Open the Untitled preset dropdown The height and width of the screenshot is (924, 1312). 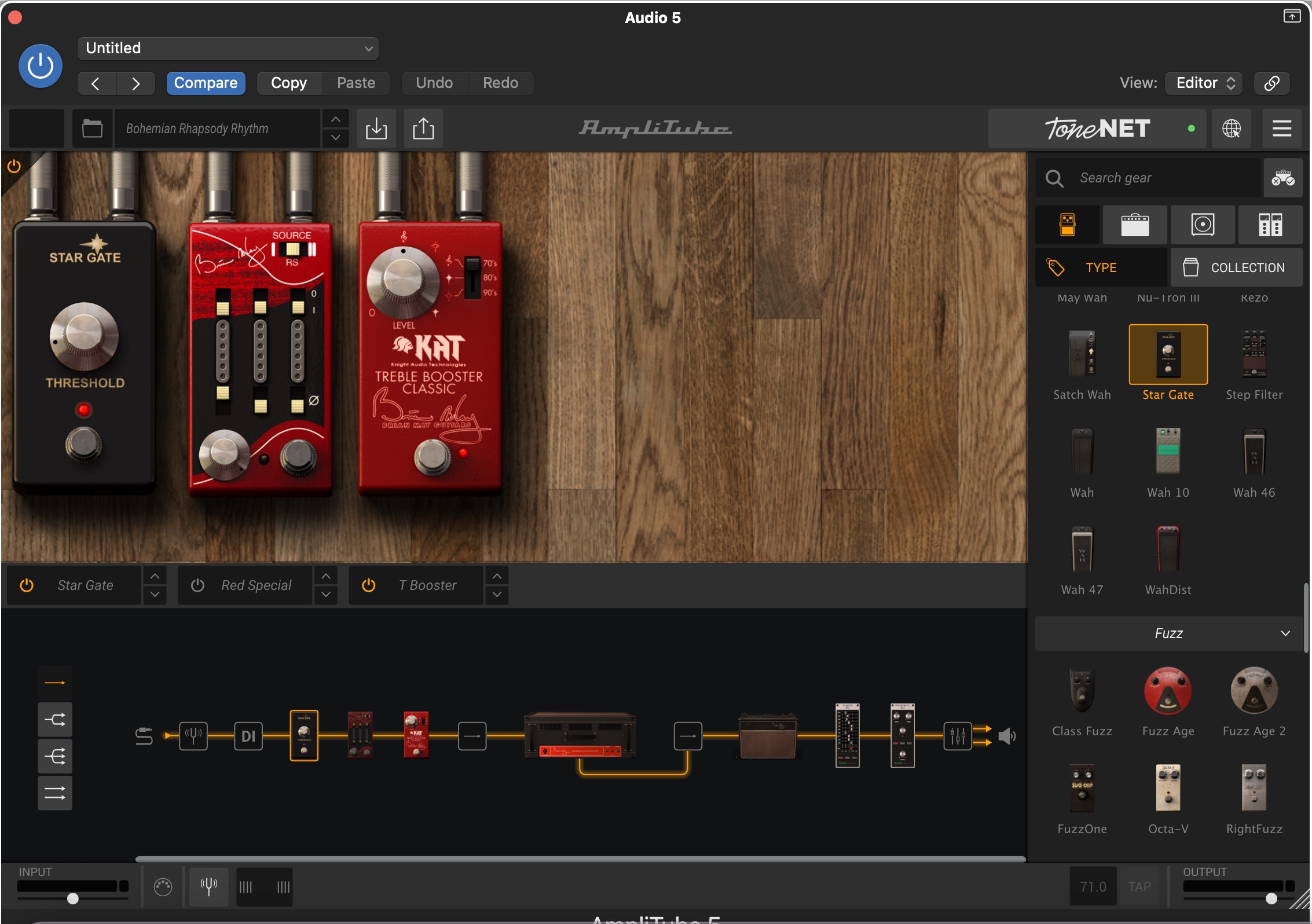click(x=228, y=48)
